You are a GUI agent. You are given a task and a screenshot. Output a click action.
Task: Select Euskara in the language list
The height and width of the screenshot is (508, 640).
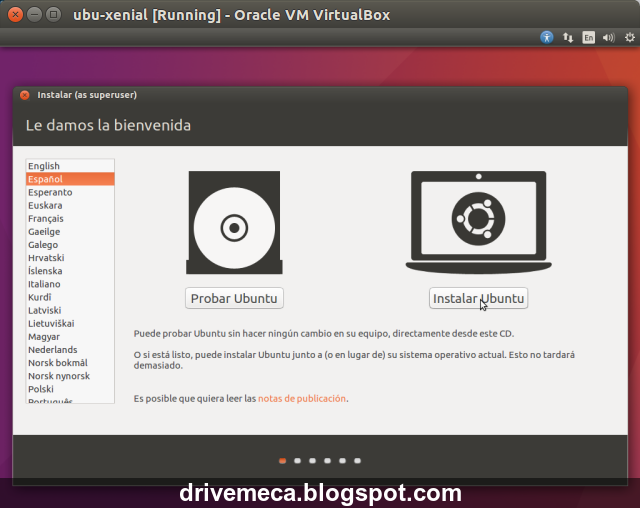tap(70, 205)
